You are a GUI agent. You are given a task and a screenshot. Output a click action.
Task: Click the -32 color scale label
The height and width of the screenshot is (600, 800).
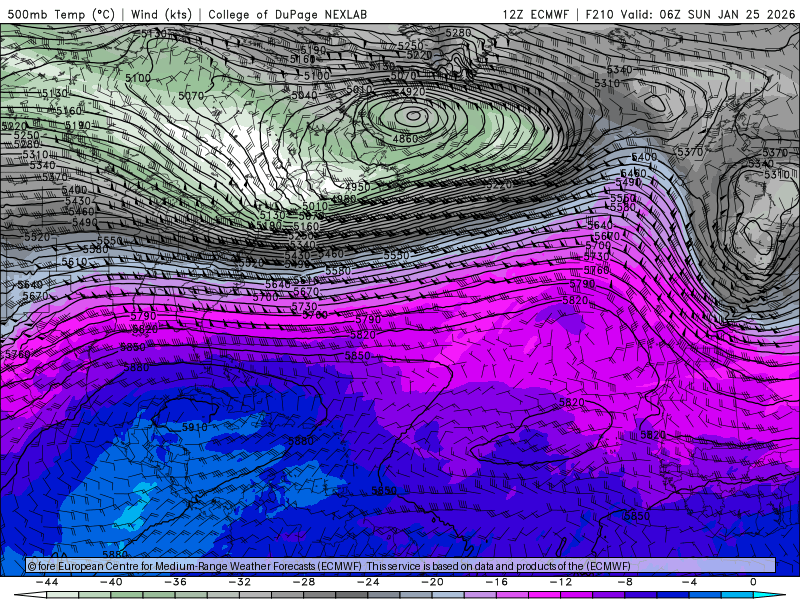pyautogui.click(x=240, y=582)
